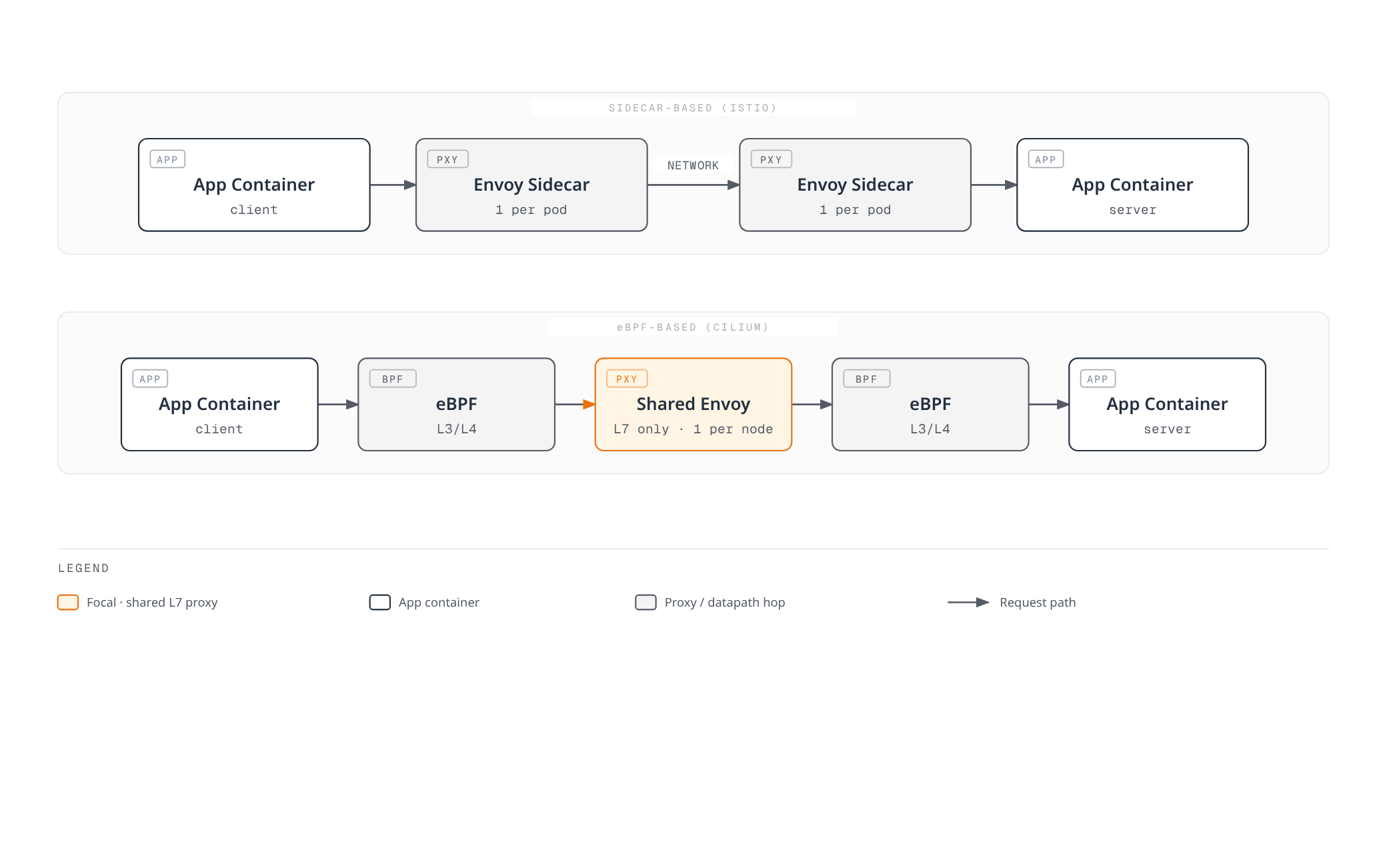Select the first Envoy Sidecar box after client

pyautogui.click(x=531, y=185)
